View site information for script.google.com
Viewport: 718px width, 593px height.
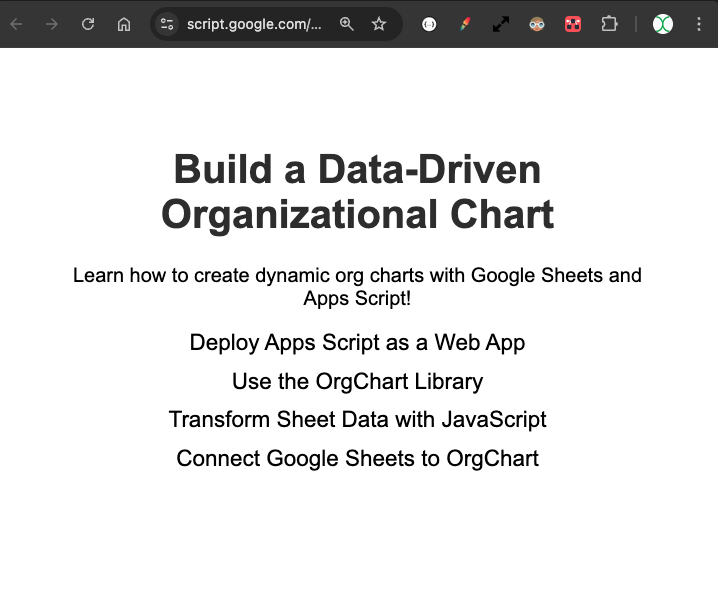[x=167, y=24]
